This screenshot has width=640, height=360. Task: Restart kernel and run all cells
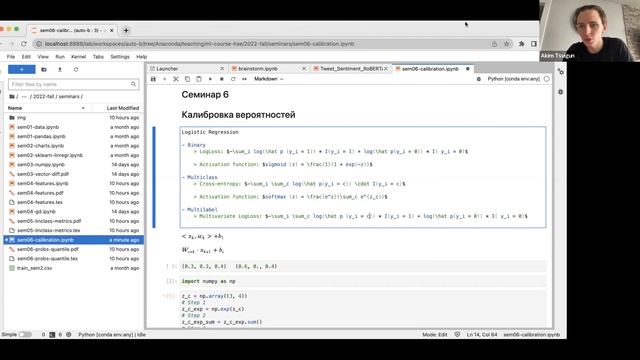[x=244, y=79]
